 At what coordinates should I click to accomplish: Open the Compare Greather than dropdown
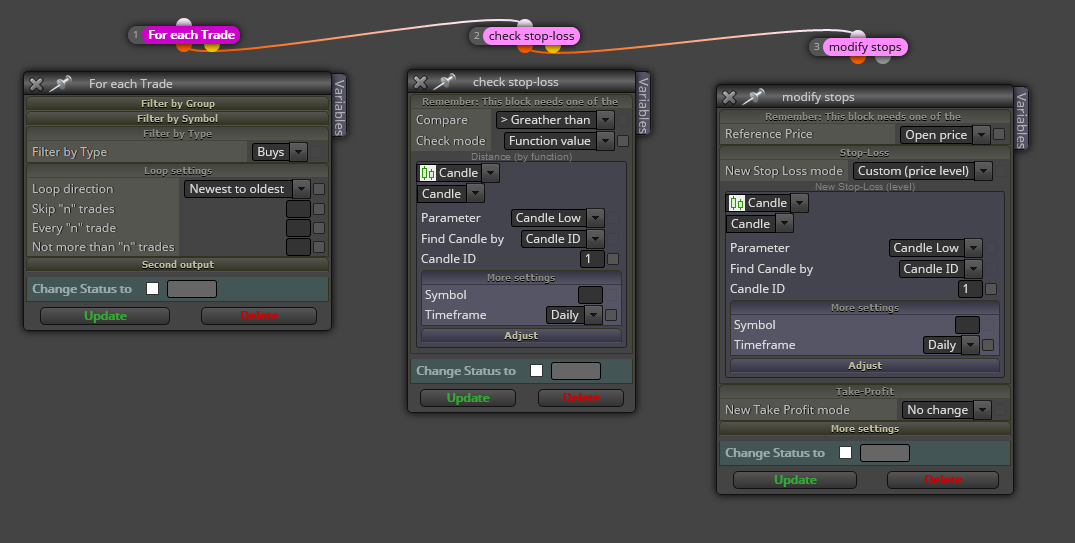point(555,120)
